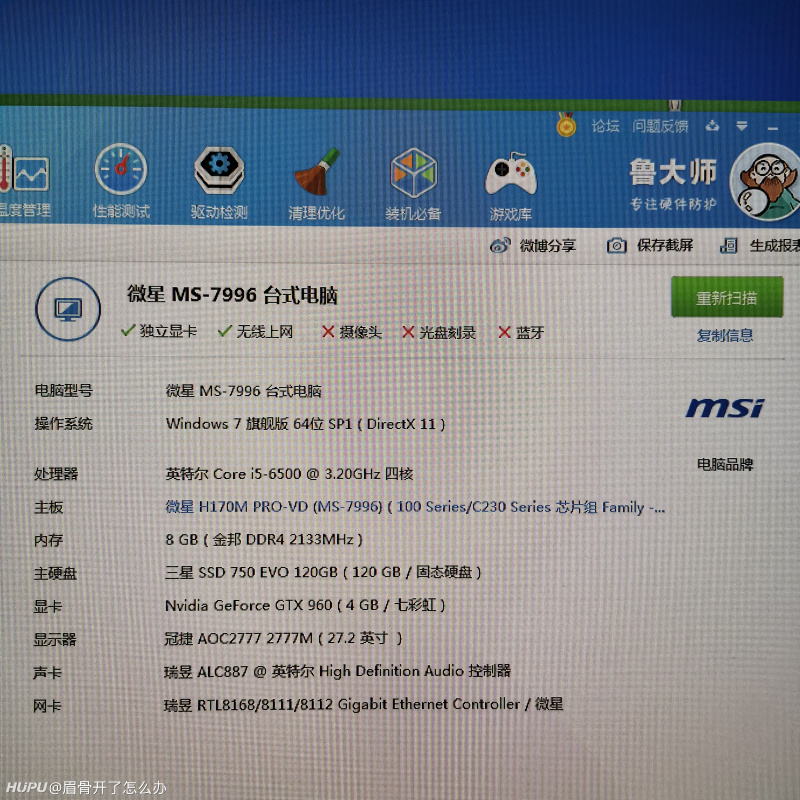Open the 游戏库 game library
800x800 pixels.
(x=510, y=180)
